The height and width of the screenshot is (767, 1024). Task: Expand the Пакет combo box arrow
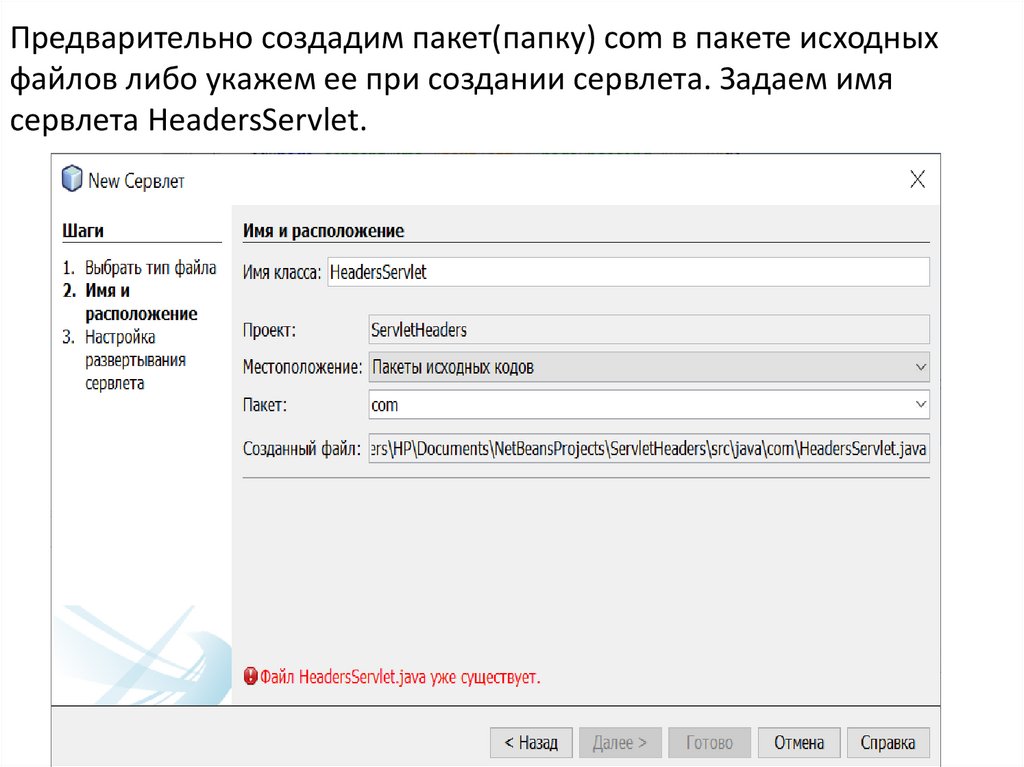point(921,405)
